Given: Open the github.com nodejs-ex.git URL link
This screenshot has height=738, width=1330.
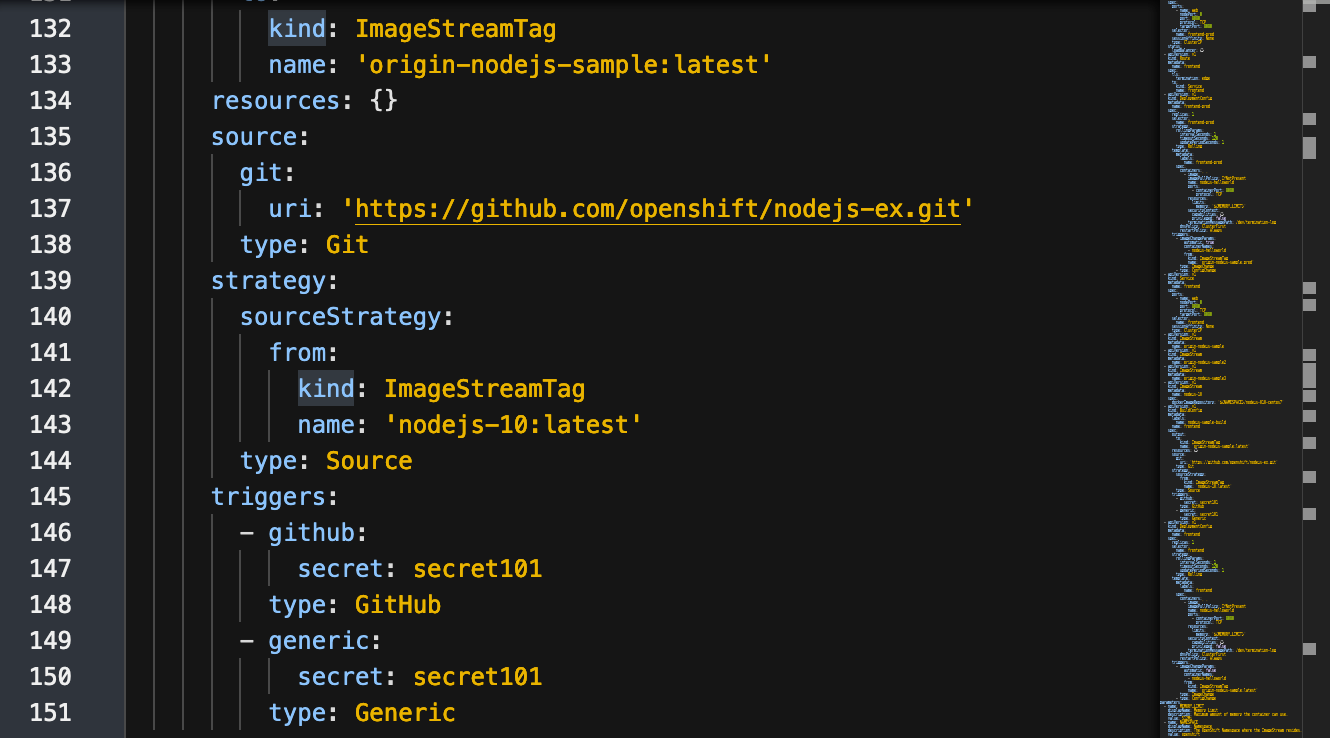Looking at the screenshot, I should (x=657, y=209).
